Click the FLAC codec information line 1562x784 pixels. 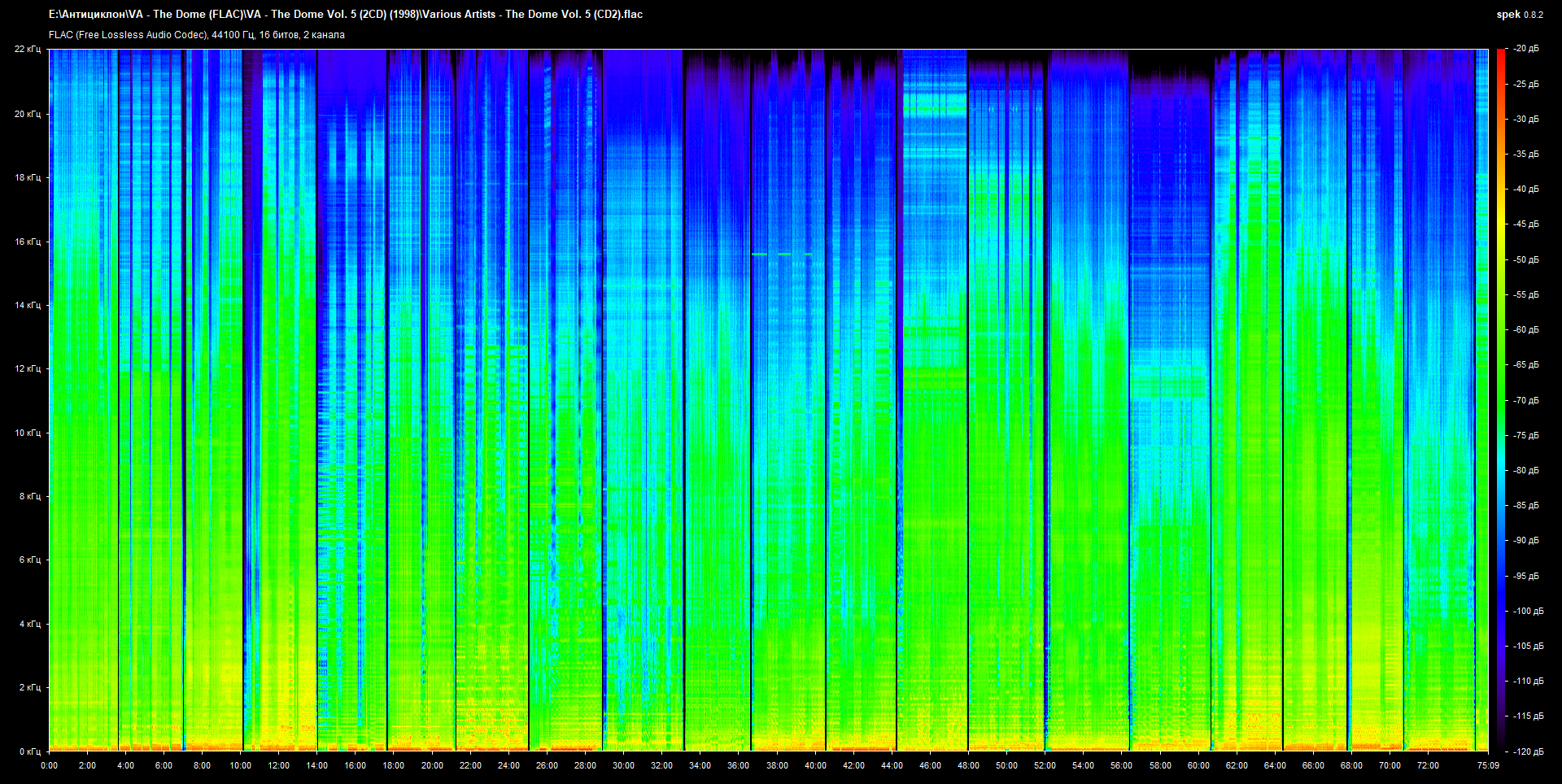tap(197, 35)
